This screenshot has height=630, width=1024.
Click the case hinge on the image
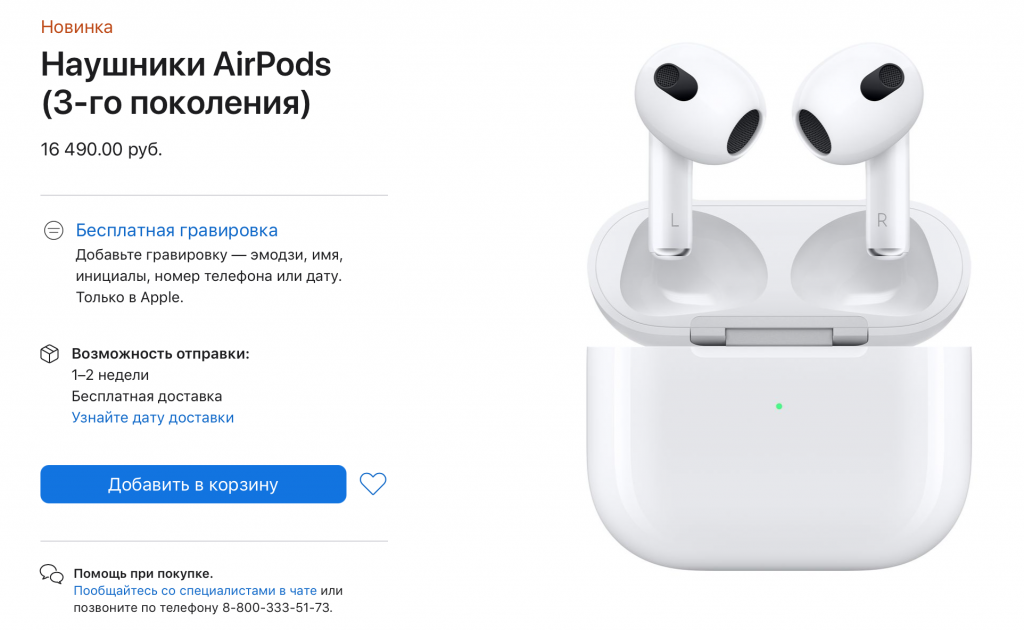(x=779, y=332)
